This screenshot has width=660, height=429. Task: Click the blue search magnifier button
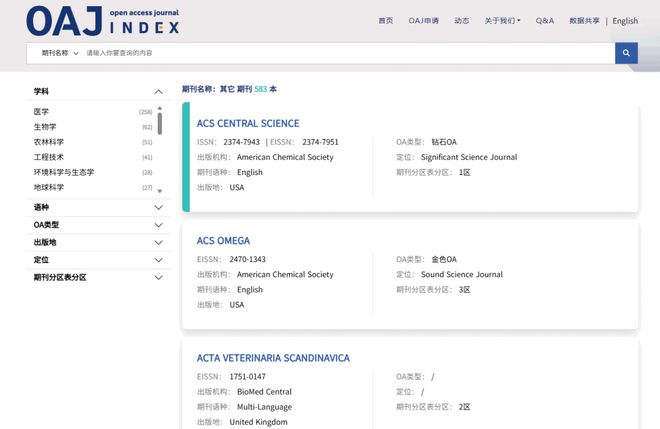click(x=626, y=53)
